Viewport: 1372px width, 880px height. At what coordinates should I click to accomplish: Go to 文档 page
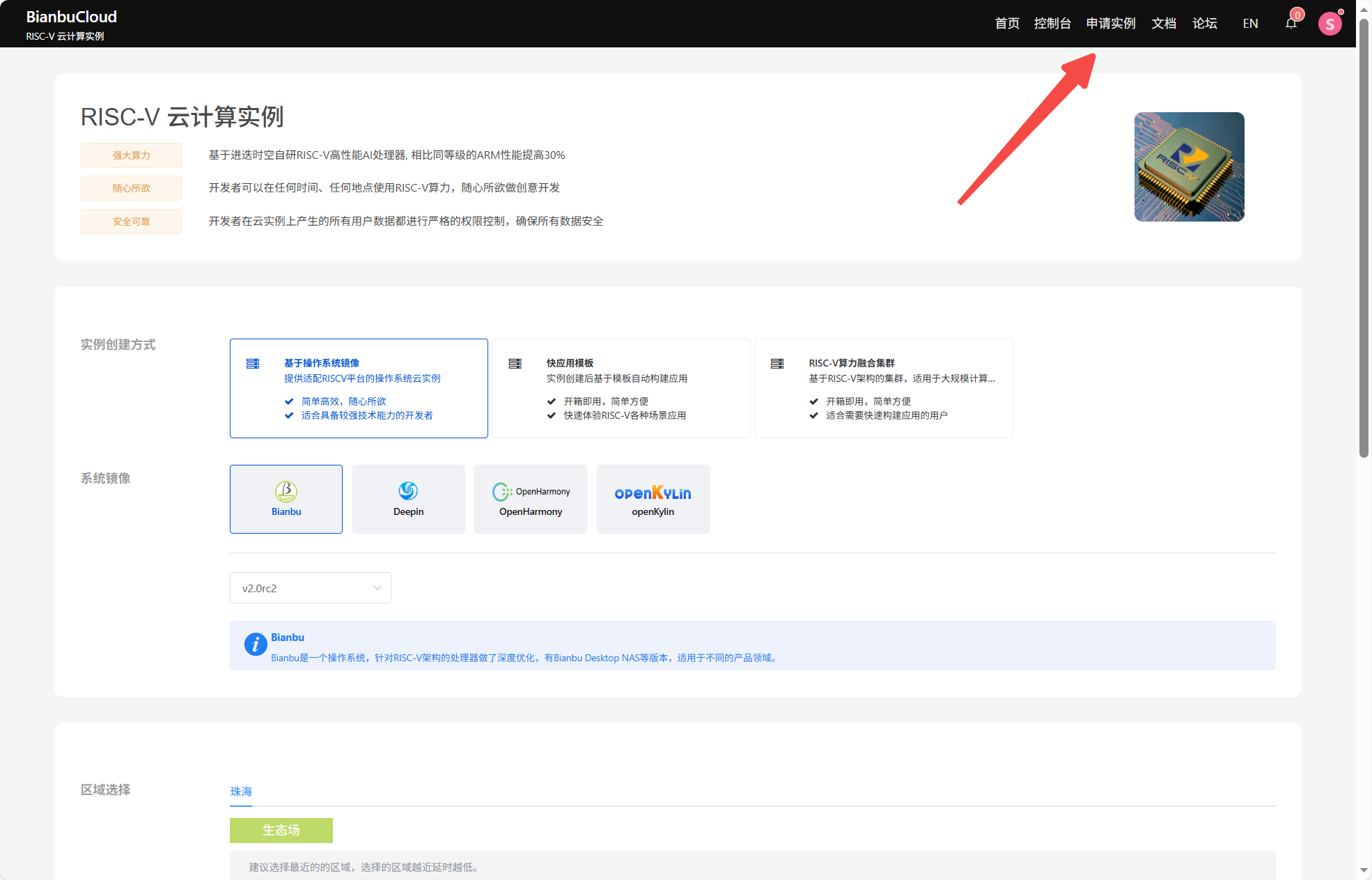click(1163, 24)
